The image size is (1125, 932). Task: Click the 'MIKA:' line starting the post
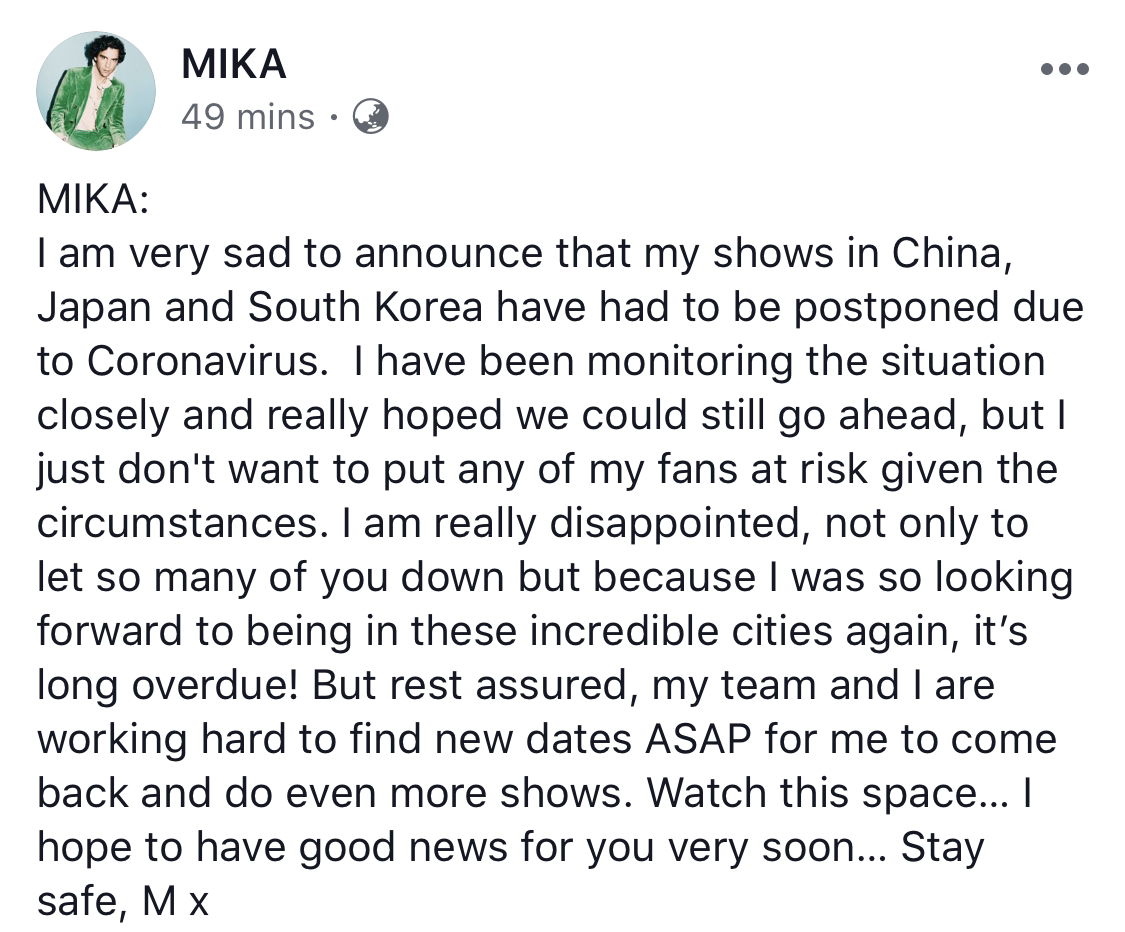coord(93,199)
